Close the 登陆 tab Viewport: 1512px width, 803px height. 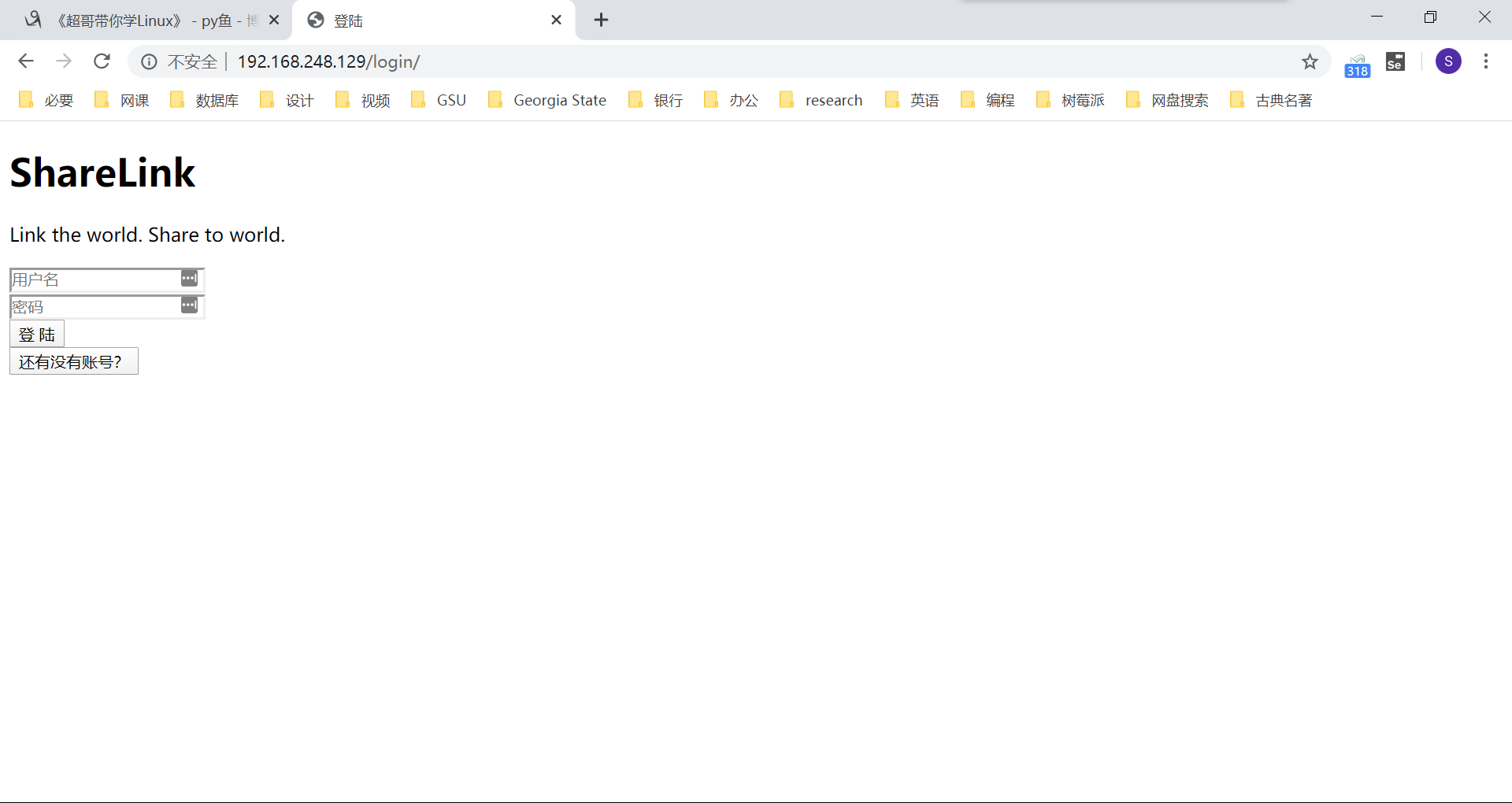(x=556, y=20)
